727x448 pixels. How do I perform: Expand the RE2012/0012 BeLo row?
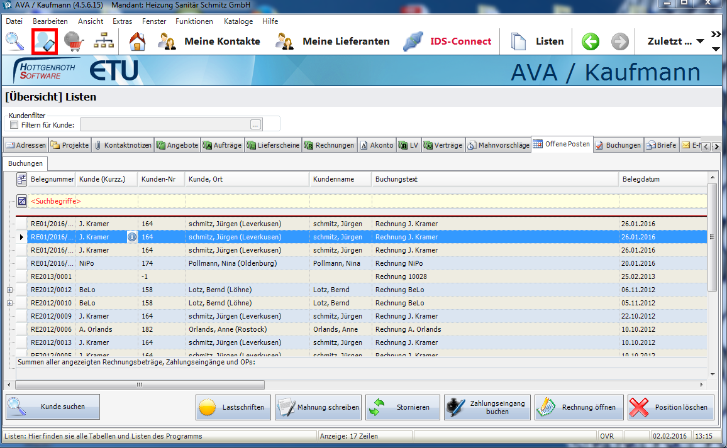[x=10, y=290]
